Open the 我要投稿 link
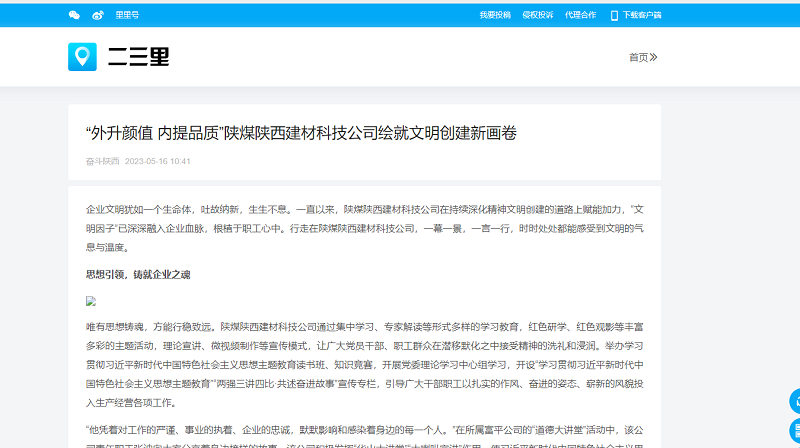The width and height of the screenshot is (800, 448). 494,15
